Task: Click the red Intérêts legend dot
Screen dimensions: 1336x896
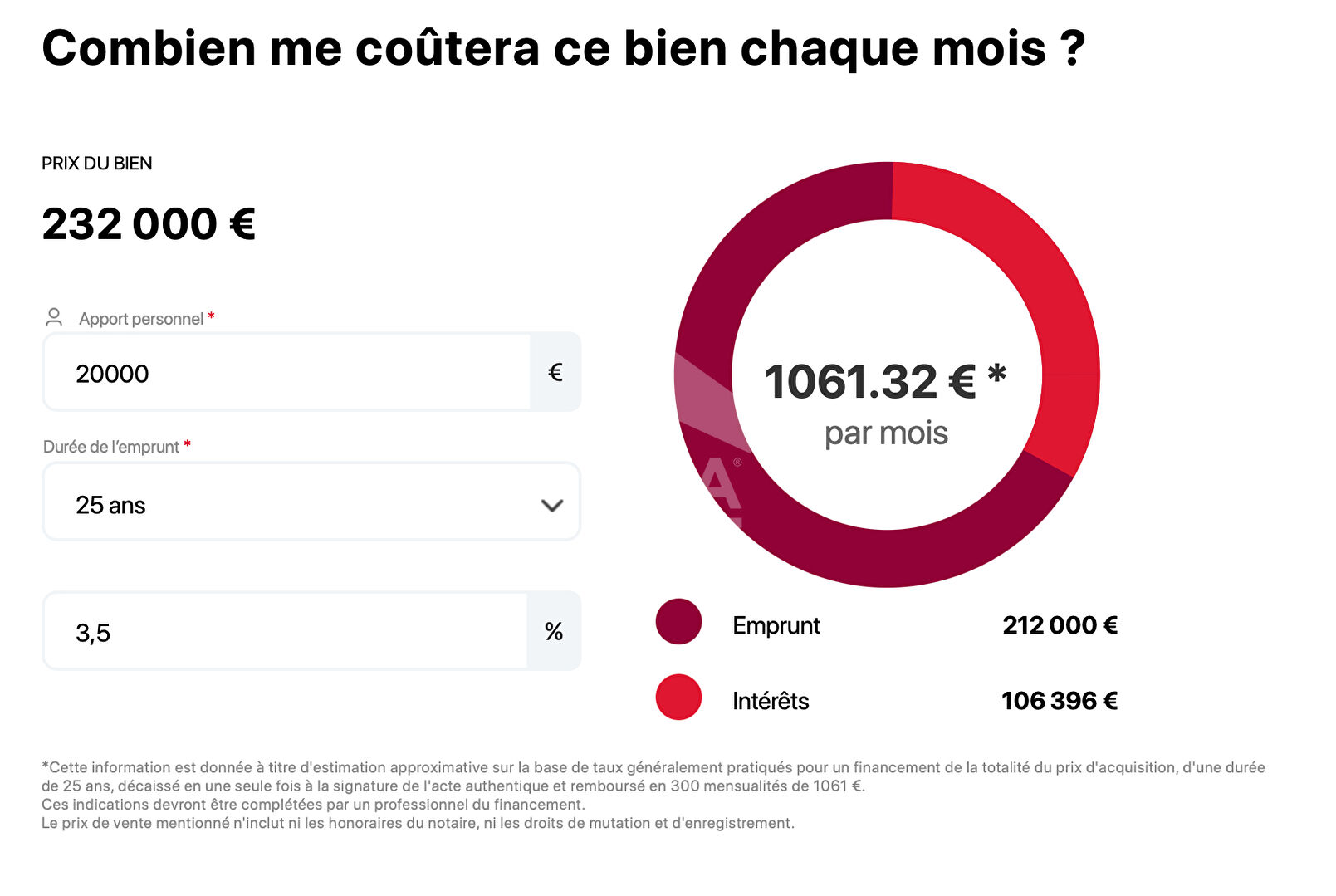Action: (x=678, y=698)
